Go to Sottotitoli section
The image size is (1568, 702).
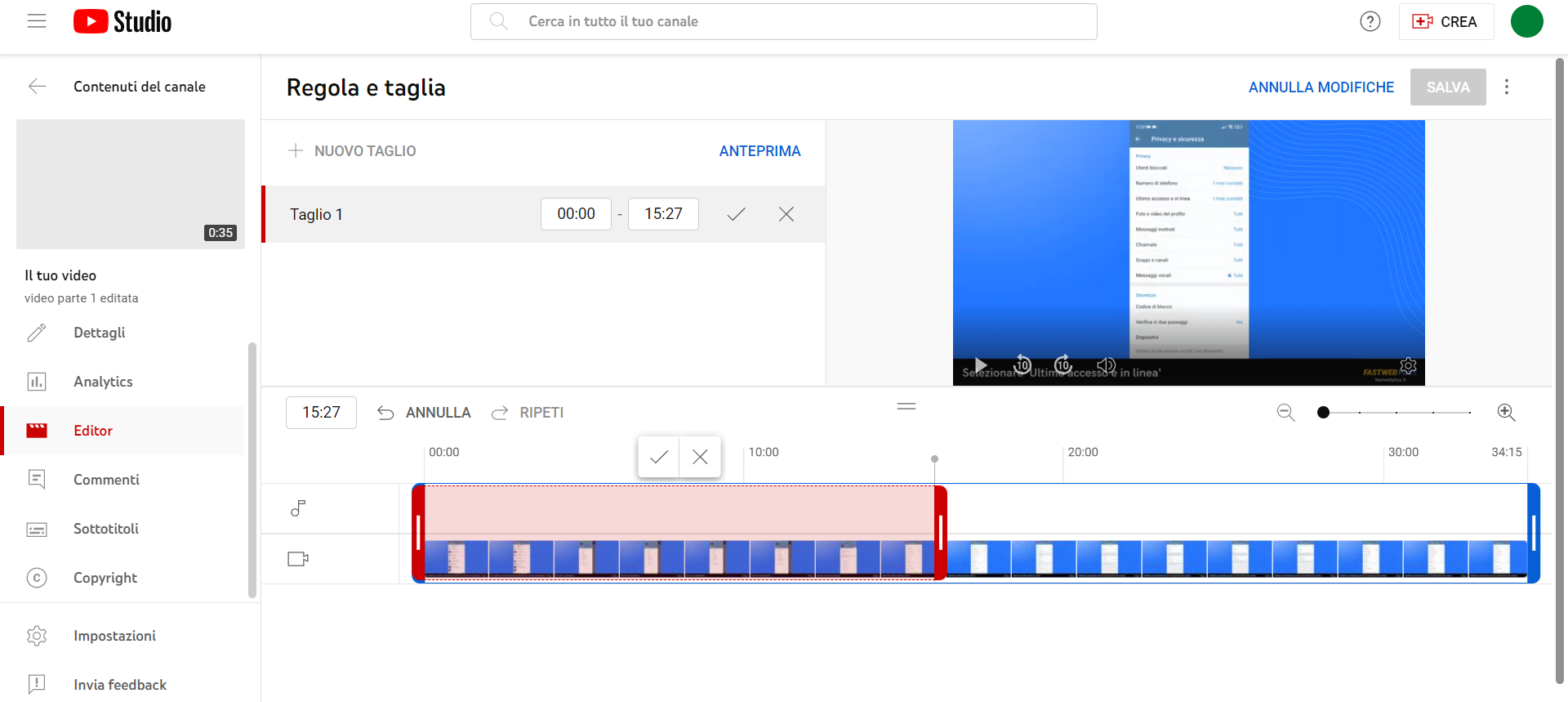click(106, 529)
